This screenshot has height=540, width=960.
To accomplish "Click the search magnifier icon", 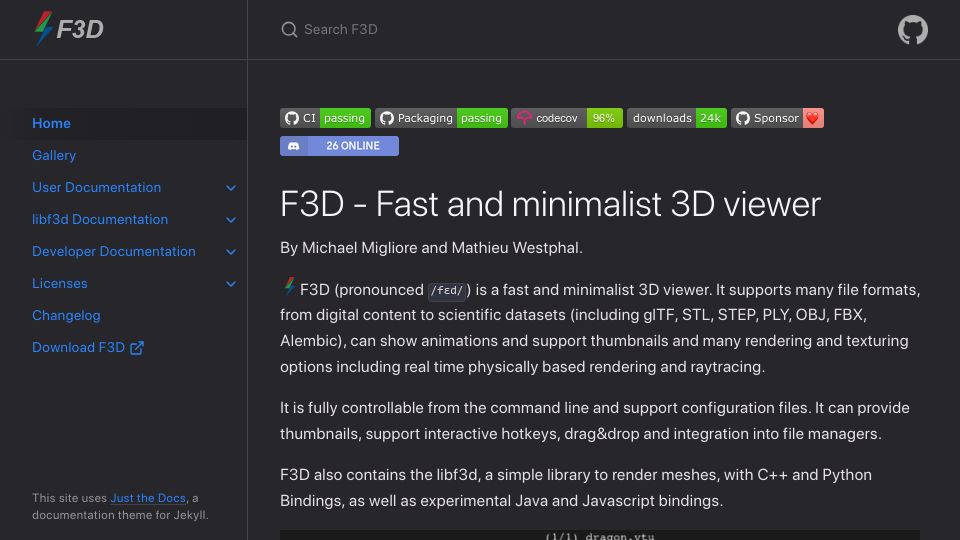I will [289, 29].
